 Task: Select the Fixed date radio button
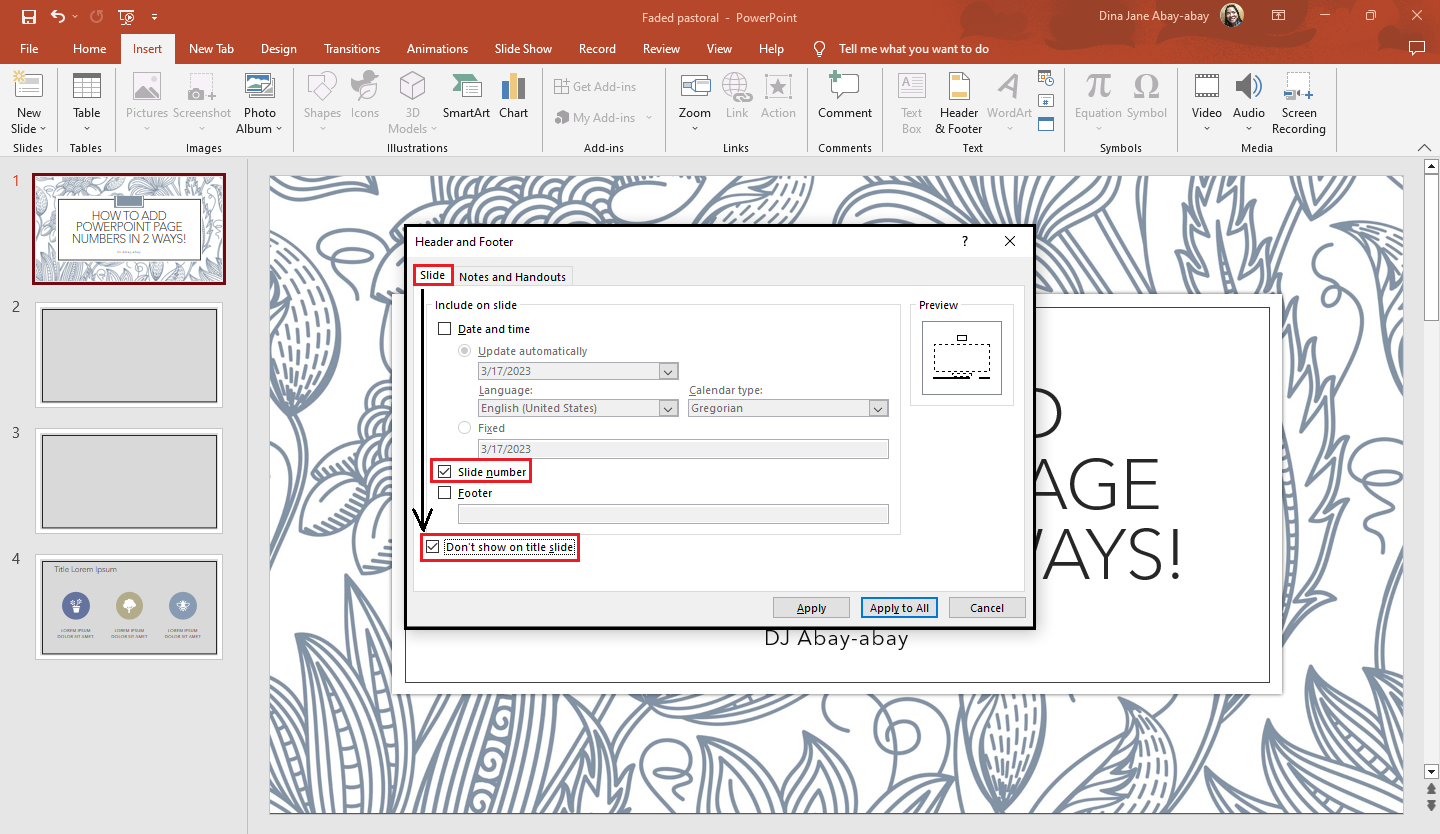pyautogui.click(x=464, y=427)
